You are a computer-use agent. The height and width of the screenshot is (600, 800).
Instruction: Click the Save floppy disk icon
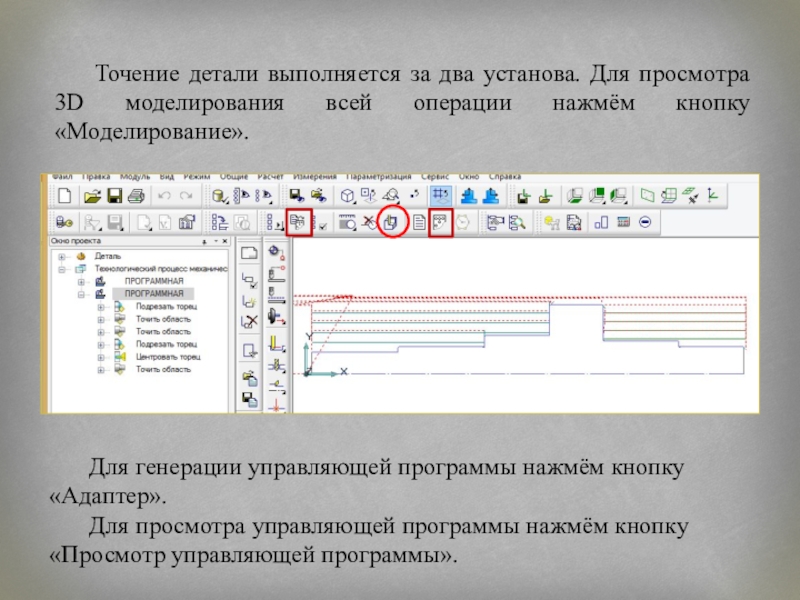(x=114, y=195)
